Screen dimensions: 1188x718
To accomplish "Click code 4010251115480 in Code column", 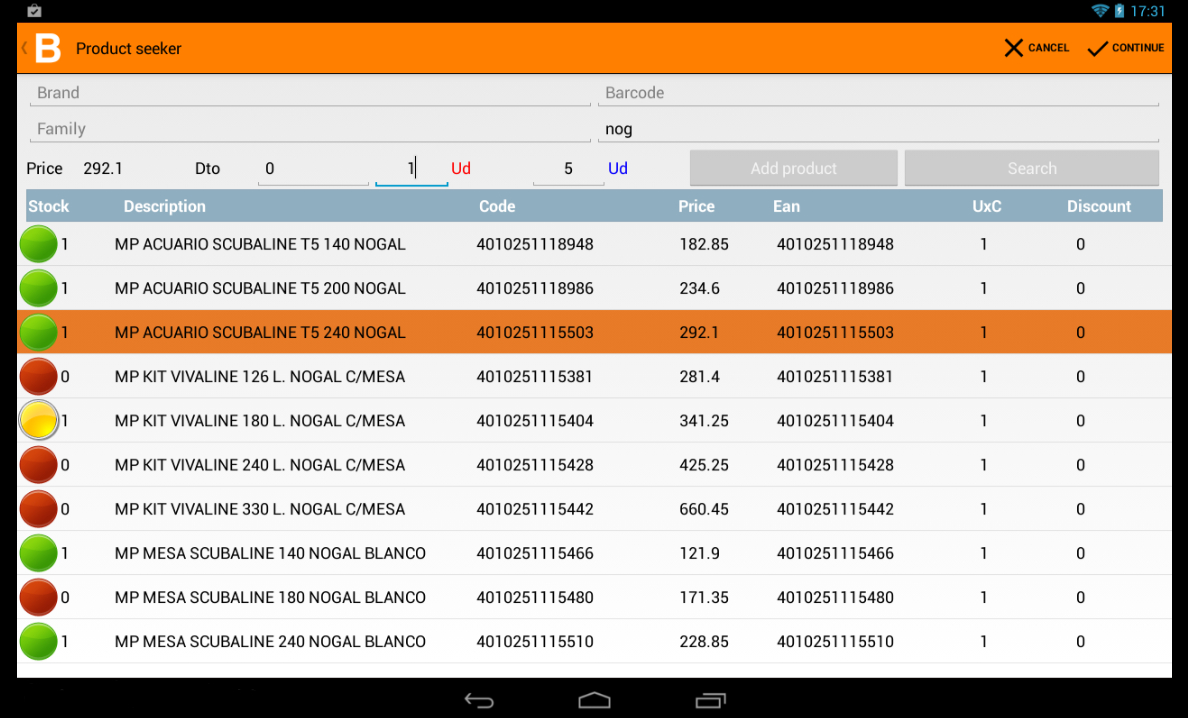I will click(535, 597).
